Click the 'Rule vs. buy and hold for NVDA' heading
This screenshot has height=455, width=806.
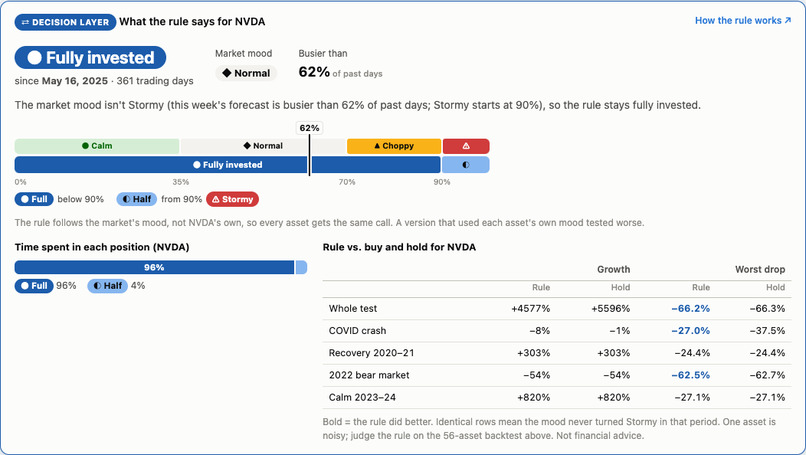pyautogui.click(x=399, y=247)
